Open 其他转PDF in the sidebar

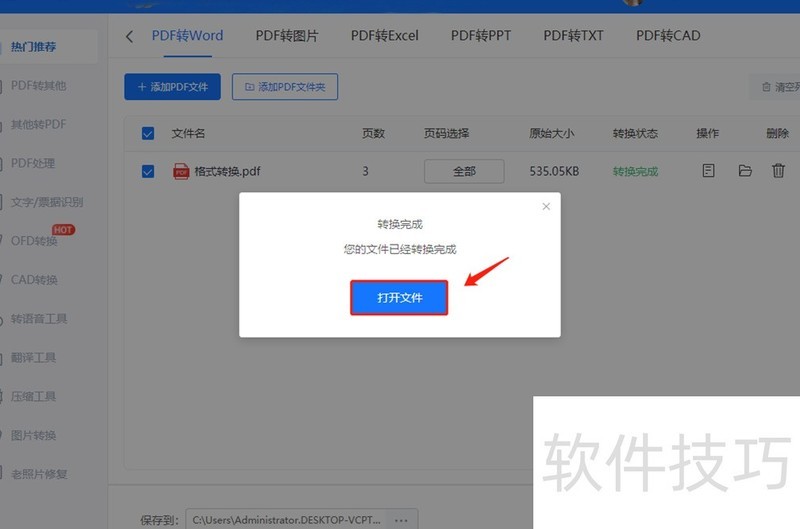coord(39,124)
